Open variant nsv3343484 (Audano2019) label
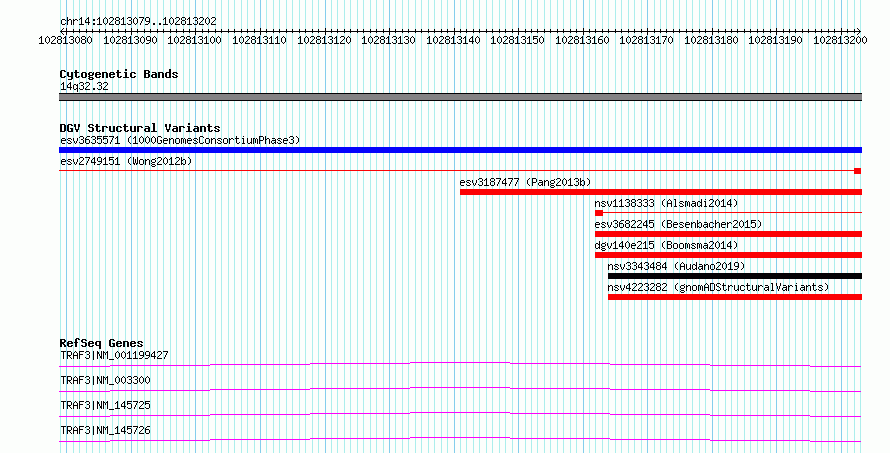 pyautogui.click(x=676, y=266)
